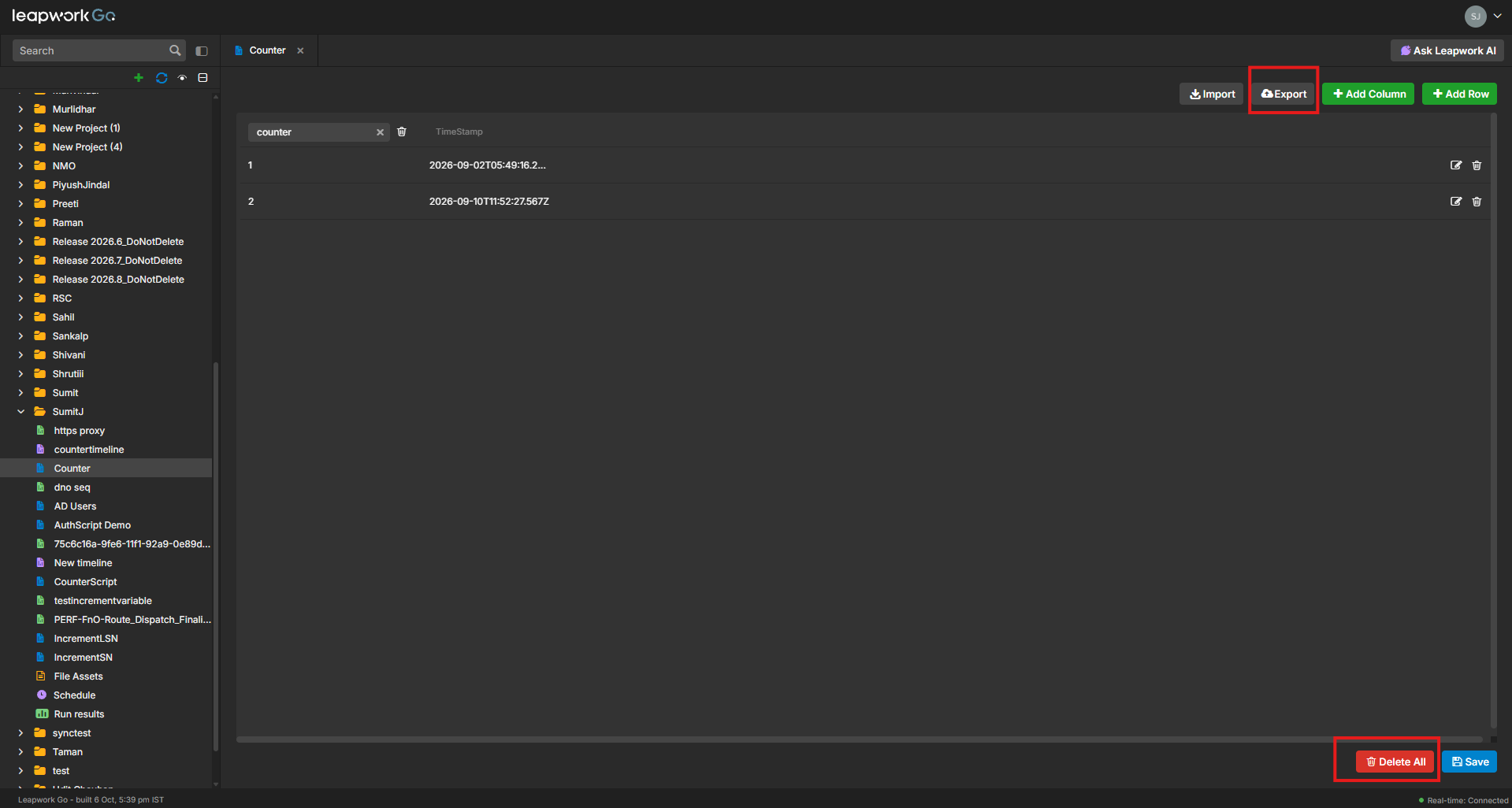Viewport: 1512px width, 808px height.
Task: Expand the Taman folder
Action: pyautogui.click(x=21, y=752)
